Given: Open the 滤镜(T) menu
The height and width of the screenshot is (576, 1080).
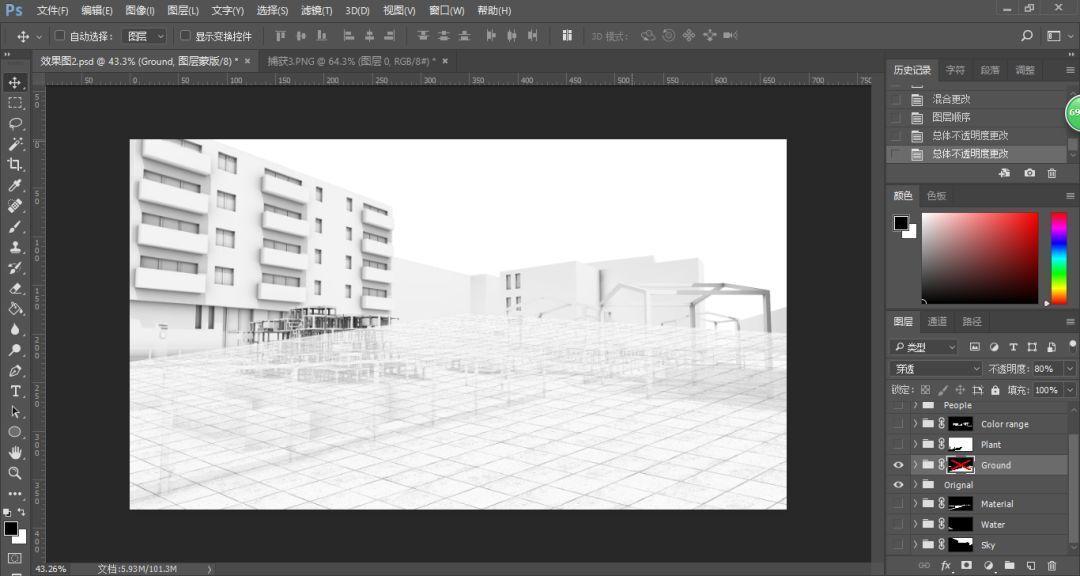Looking at the screenshot, I should pos(316,10).
